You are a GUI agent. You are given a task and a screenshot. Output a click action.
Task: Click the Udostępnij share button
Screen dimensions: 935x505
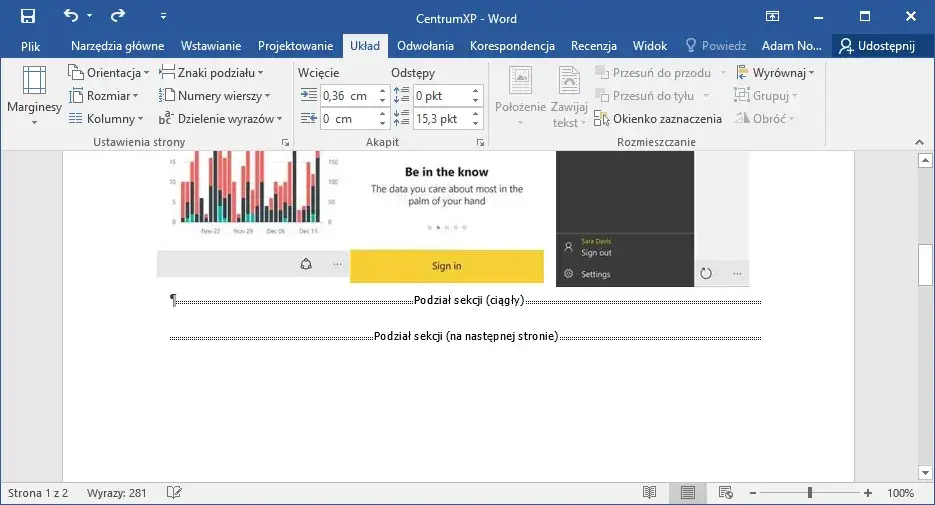(878, 46)
